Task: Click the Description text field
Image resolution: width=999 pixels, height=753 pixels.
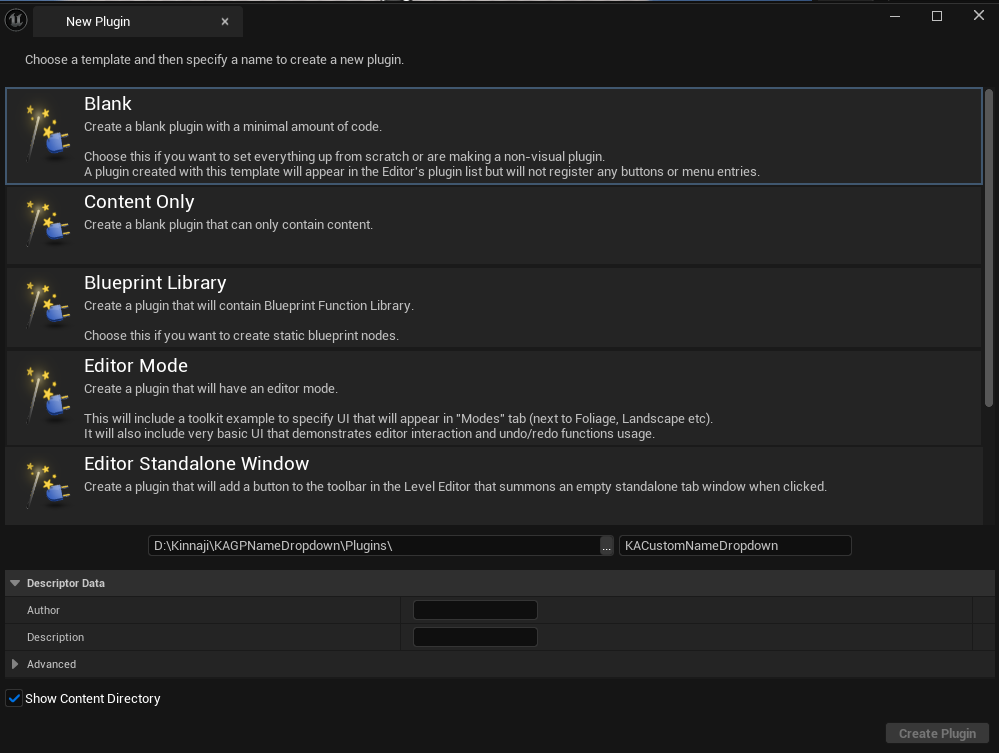Action: click(475, 637)
